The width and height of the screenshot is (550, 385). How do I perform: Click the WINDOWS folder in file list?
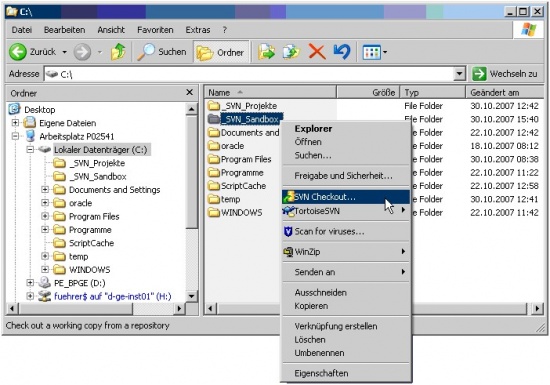[x=235, y=212]
